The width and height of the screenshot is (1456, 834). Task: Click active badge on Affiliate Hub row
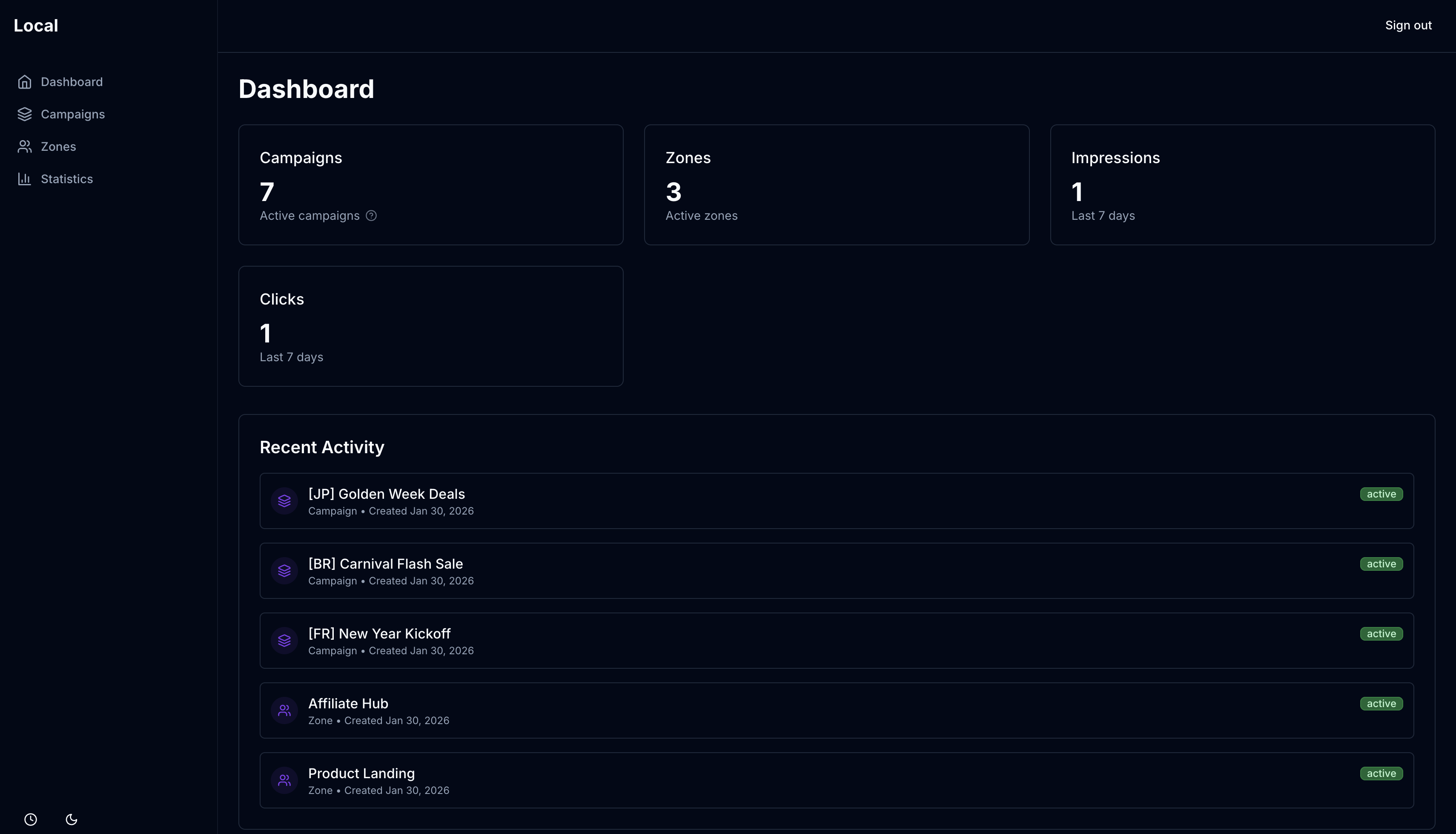coord(1381,703)
